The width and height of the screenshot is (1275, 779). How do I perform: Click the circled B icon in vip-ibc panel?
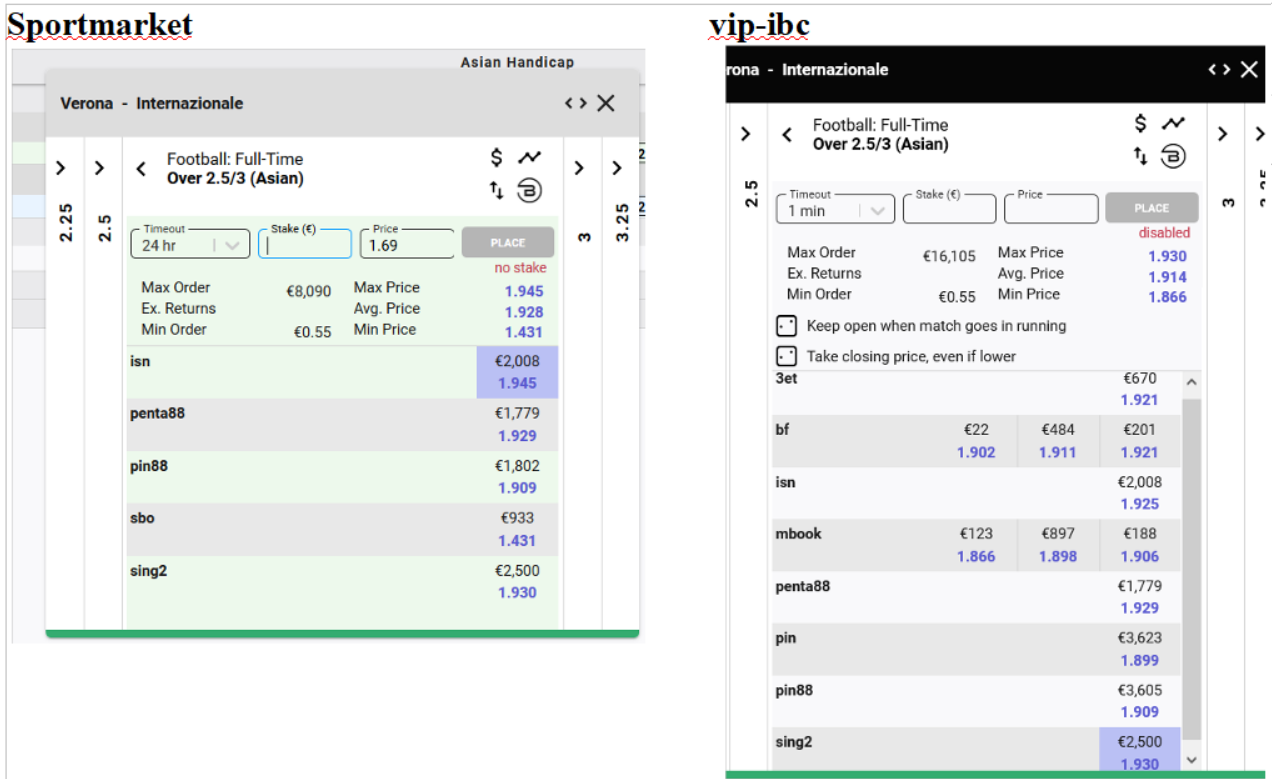pos(1173,156)
